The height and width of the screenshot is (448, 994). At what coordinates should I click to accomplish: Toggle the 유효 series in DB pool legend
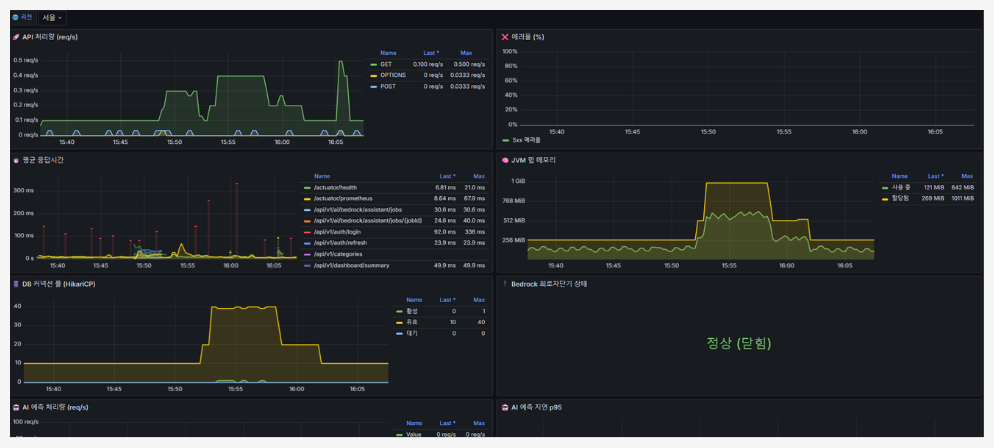411,322
